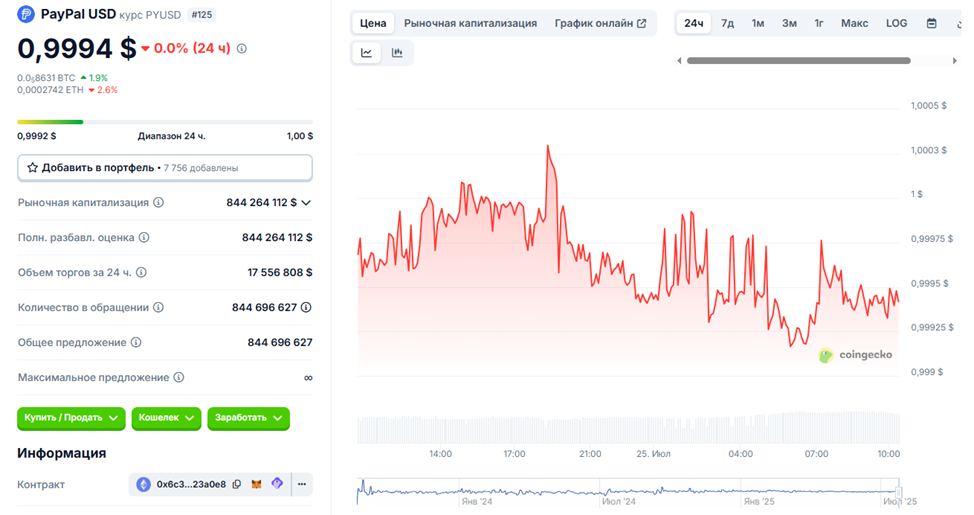
Task: Click the purple diamond icon in contract row
Action: click(277, 483)
